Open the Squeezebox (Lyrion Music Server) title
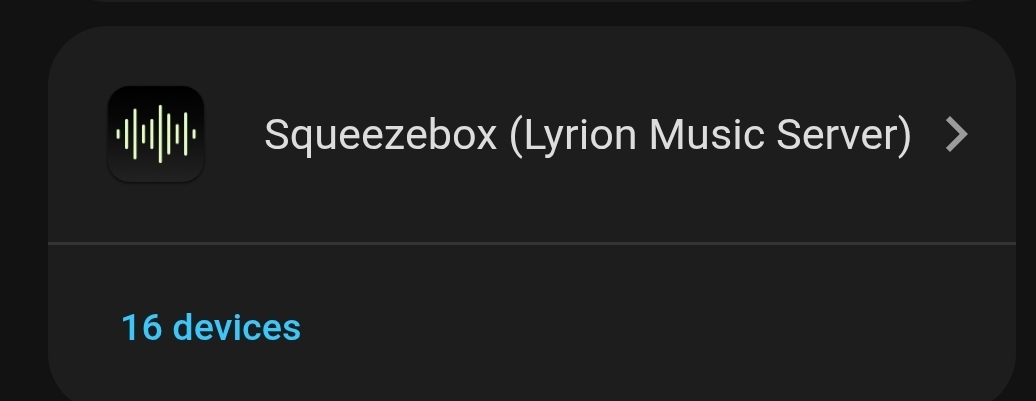Image resolution: width=1036 pixels, height=401 pixels. 587,134
